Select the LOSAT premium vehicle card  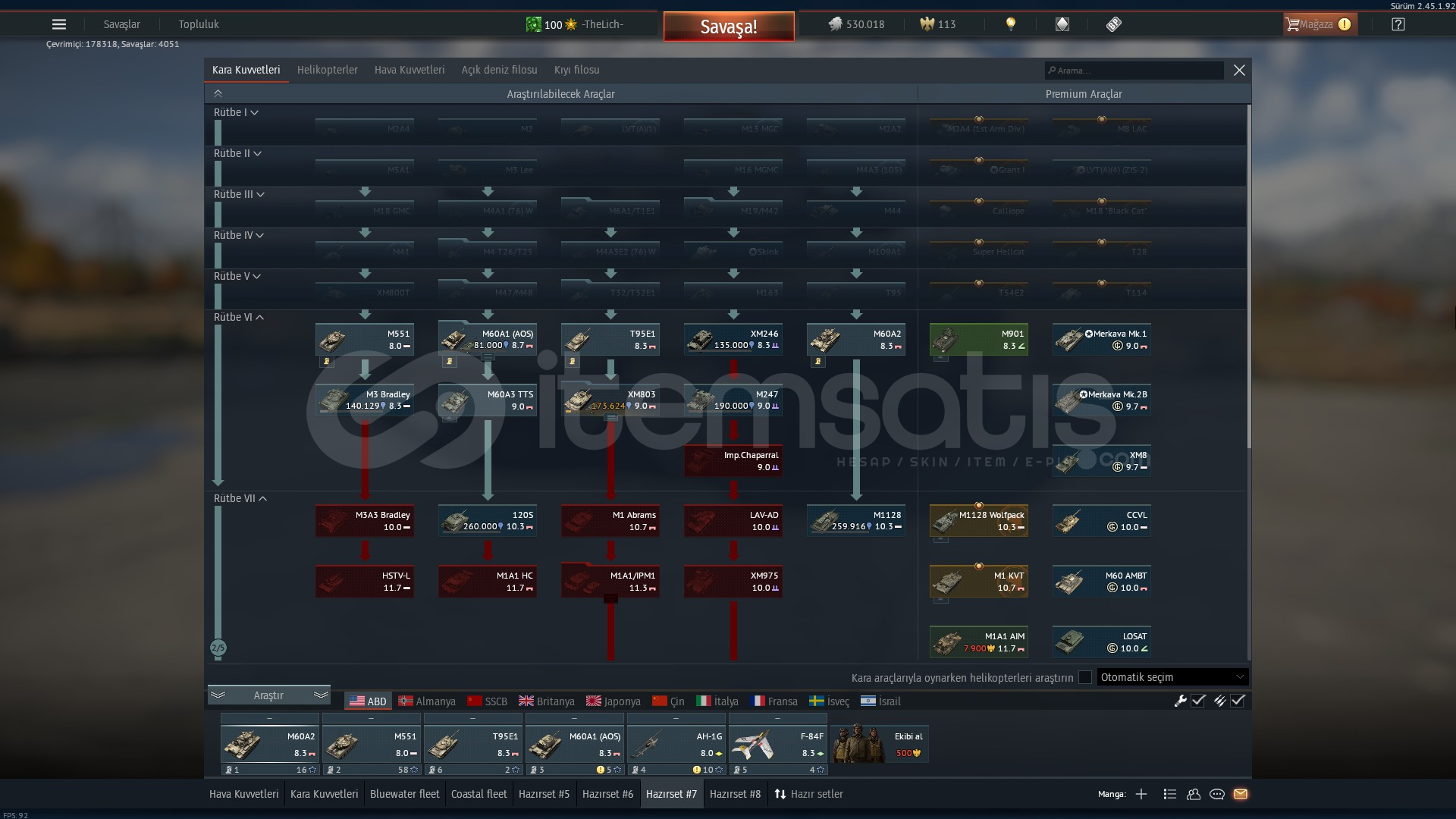1102,642
